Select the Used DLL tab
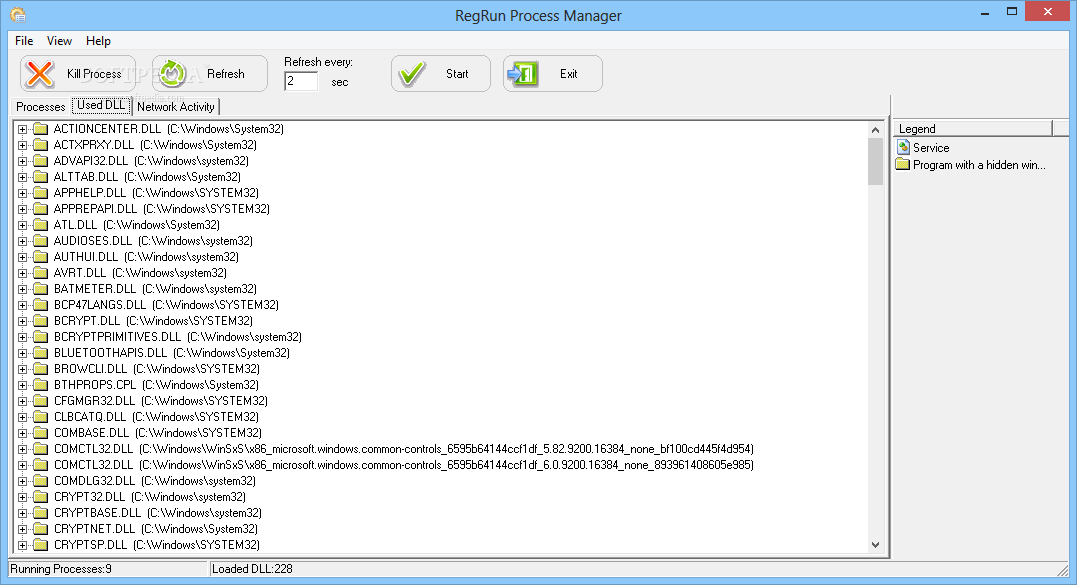Viewport: 1077px width, 585px height. point(101,105)
